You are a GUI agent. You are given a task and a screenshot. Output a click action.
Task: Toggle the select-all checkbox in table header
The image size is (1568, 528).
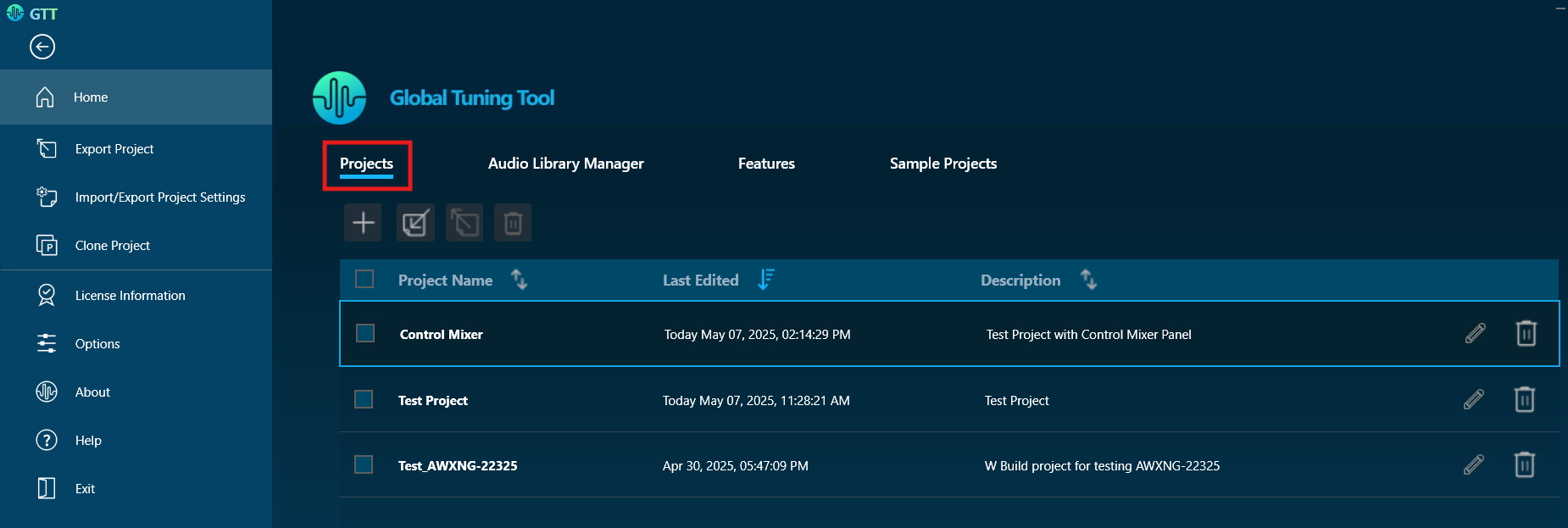pyautogui.click(x=364, y=280)
